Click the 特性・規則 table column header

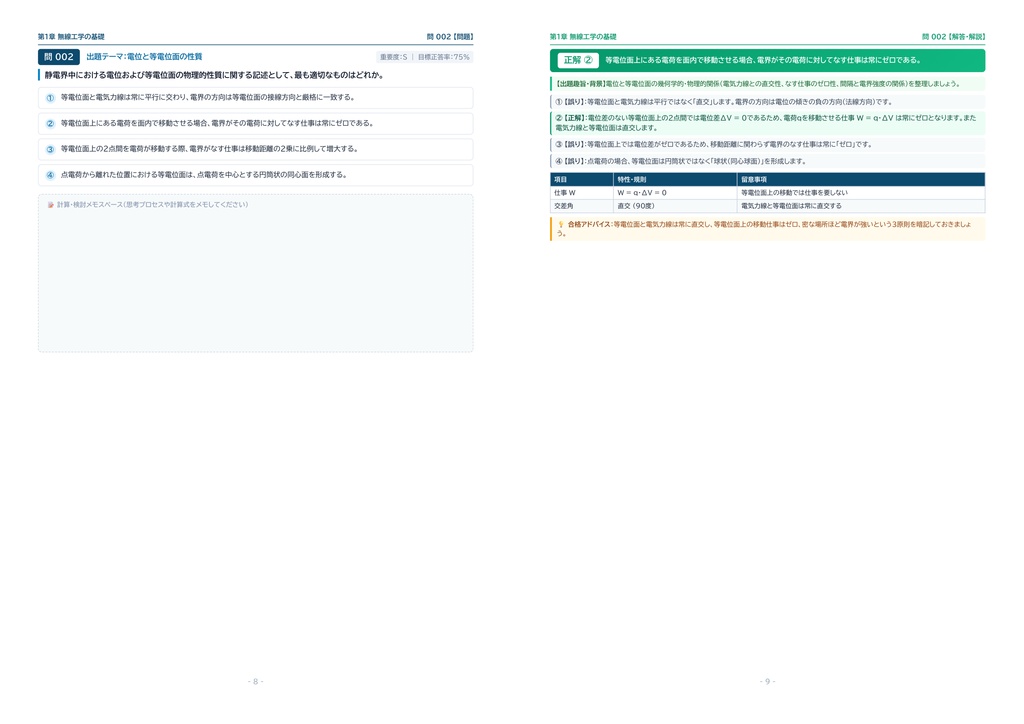675,180
